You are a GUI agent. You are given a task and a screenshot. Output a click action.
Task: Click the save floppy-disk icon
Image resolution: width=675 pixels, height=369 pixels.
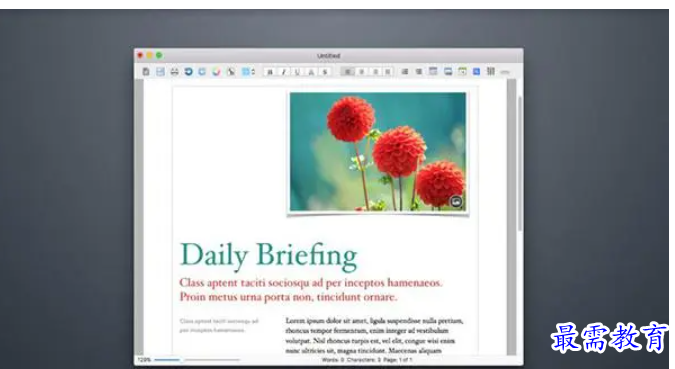(160, 71)
